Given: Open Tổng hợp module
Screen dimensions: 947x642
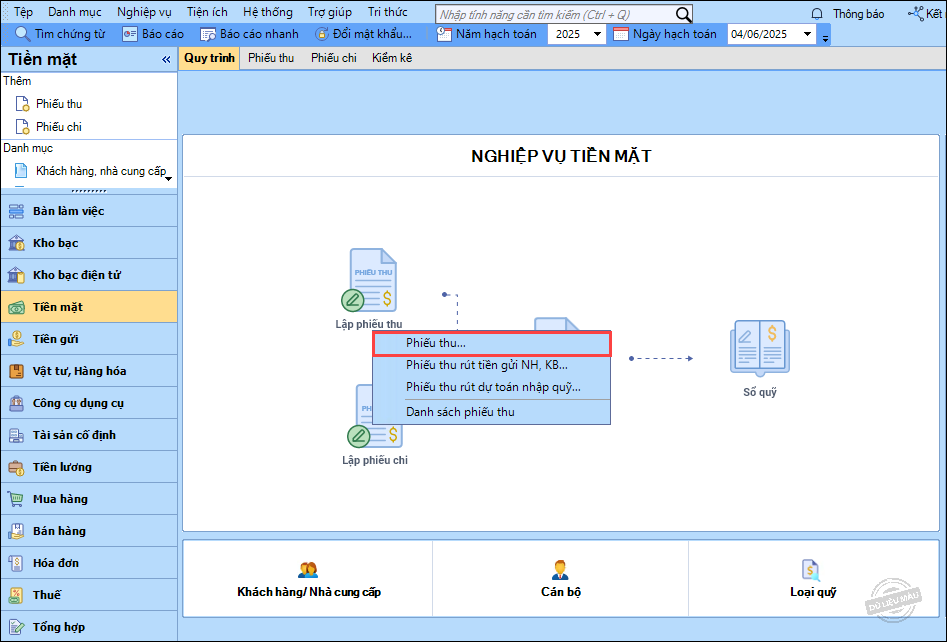Looking at the screenshot, I should tap(89, 627).
